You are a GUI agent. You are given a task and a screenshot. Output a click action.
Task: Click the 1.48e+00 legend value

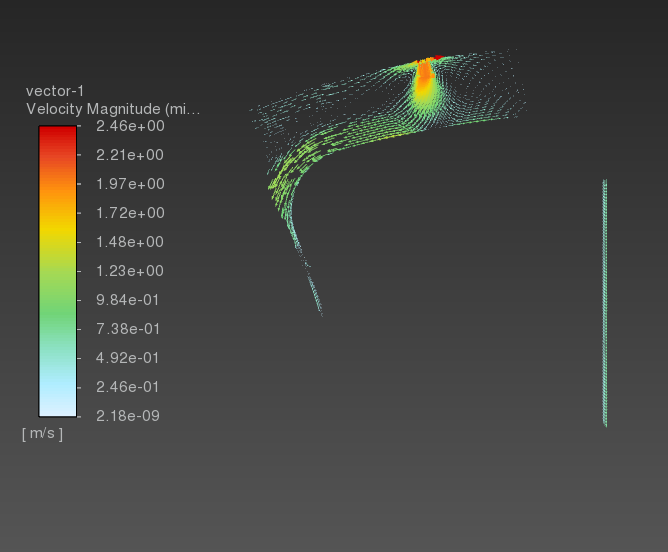coord(130,242)
